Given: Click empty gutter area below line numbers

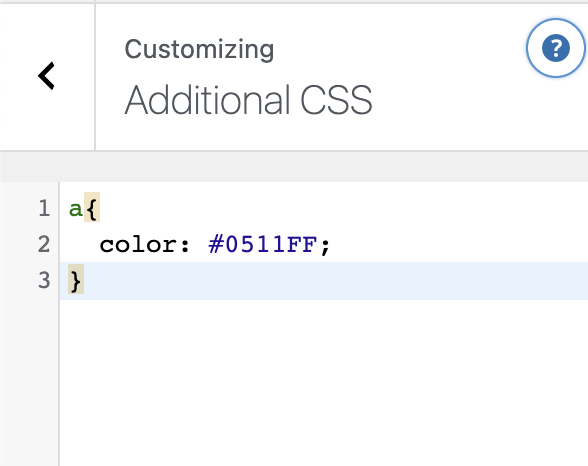Looking at the screenshot, I should point(29,382).
